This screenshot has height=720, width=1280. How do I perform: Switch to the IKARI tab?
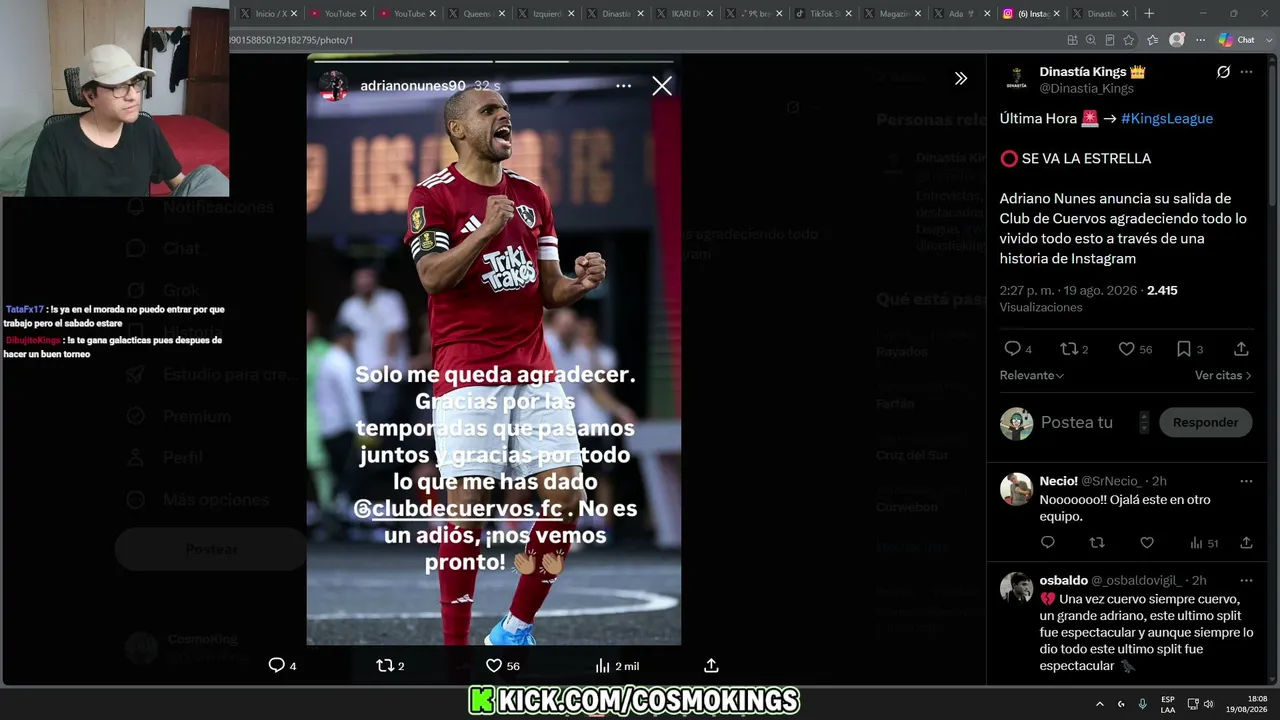click(x=685, y=13)
